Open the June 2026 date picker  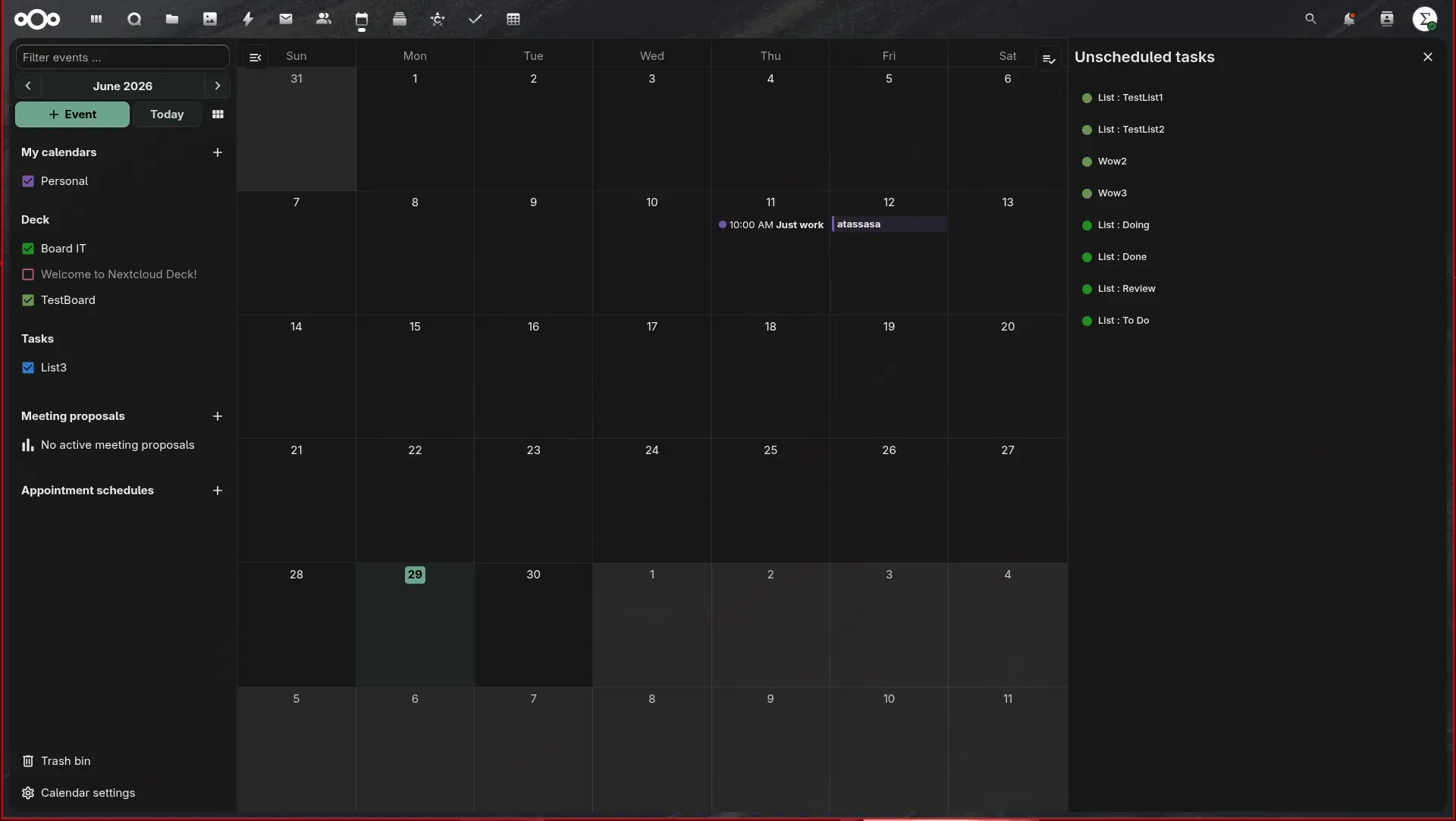123,86
